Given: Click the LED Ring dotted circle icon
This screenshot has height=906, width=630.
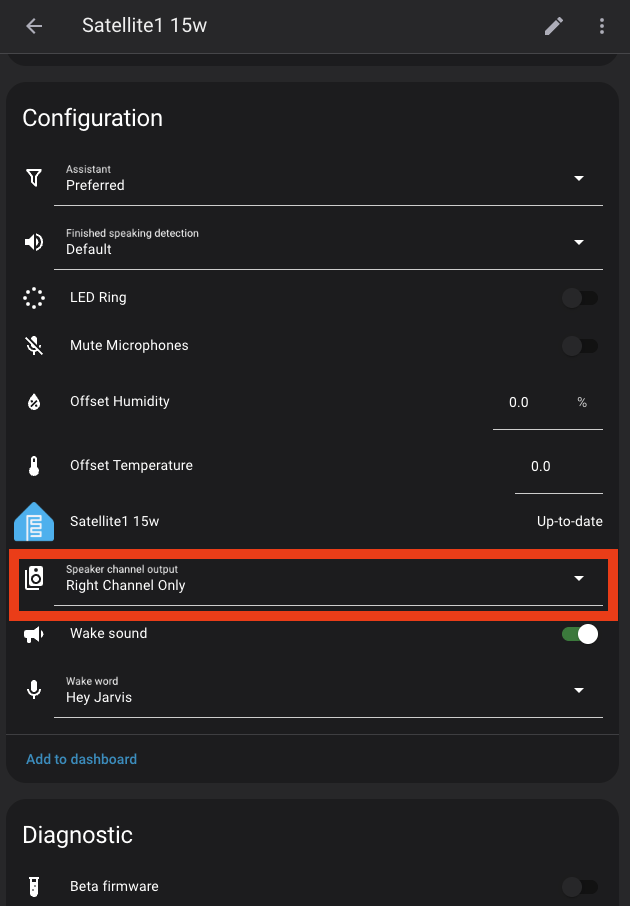Looking at the screenshot, I should tap(34, 298).
